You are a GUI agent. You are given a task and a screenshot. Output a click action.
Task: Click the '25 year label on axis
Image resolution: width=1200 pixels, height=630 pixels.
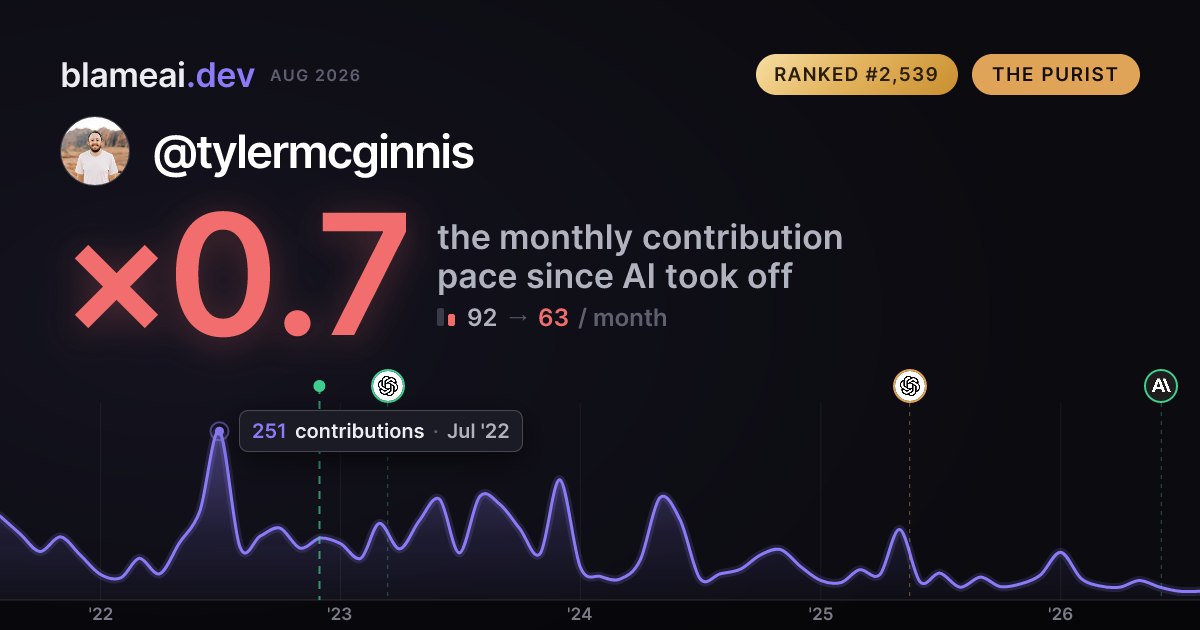pos(820,614)
